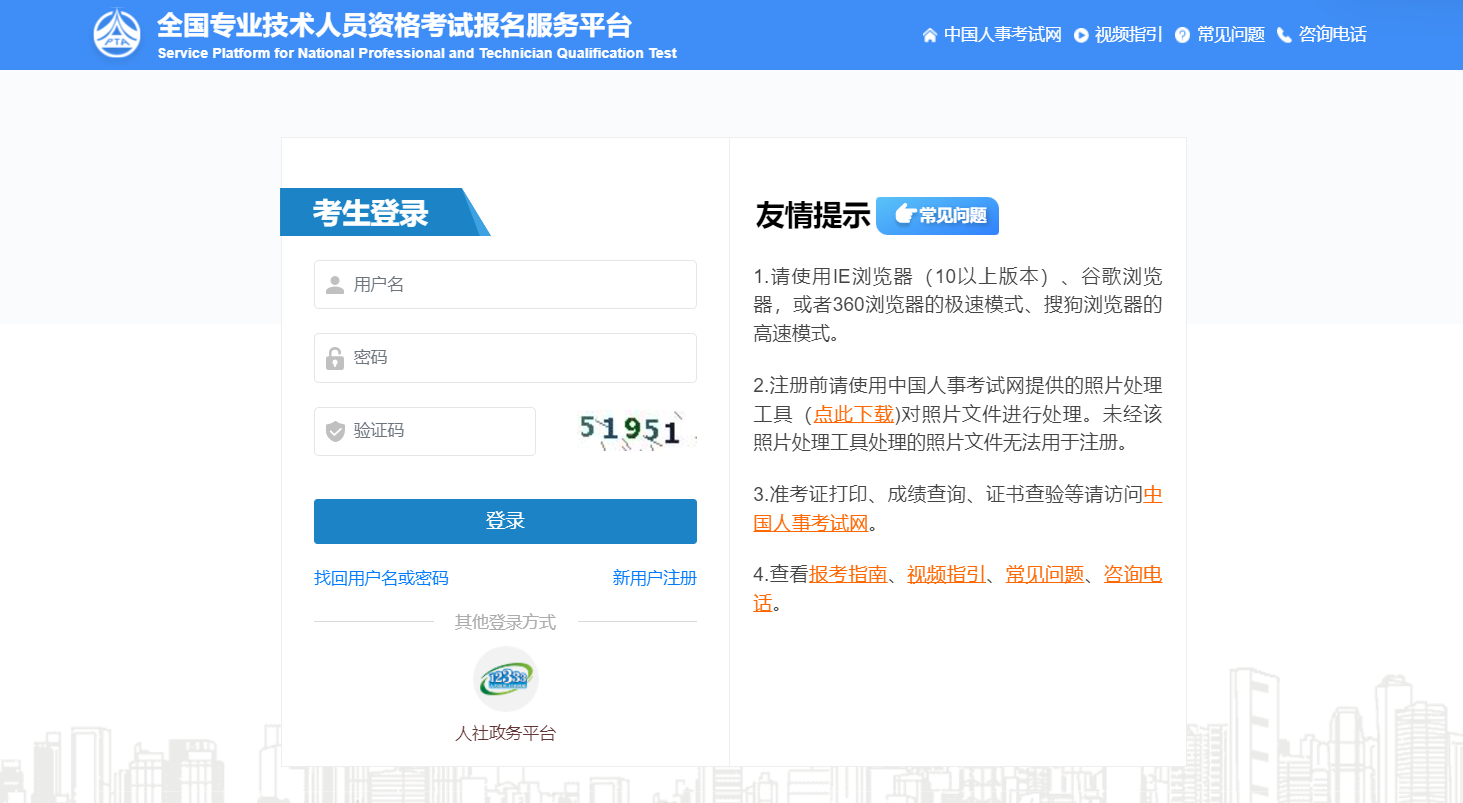Open the 报考指南 link in tip 4
This screenshot has width=1463, height=803.
pyautogui.click(x=848, y=574)
